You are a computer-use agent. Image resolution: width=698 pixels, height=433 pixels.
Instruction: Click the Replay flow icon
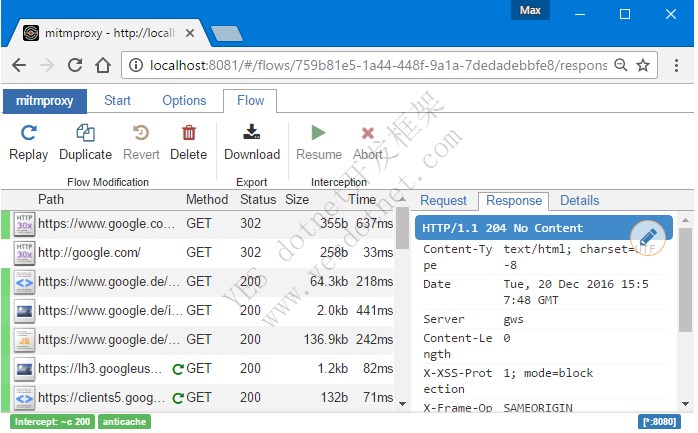coord(28,133)
